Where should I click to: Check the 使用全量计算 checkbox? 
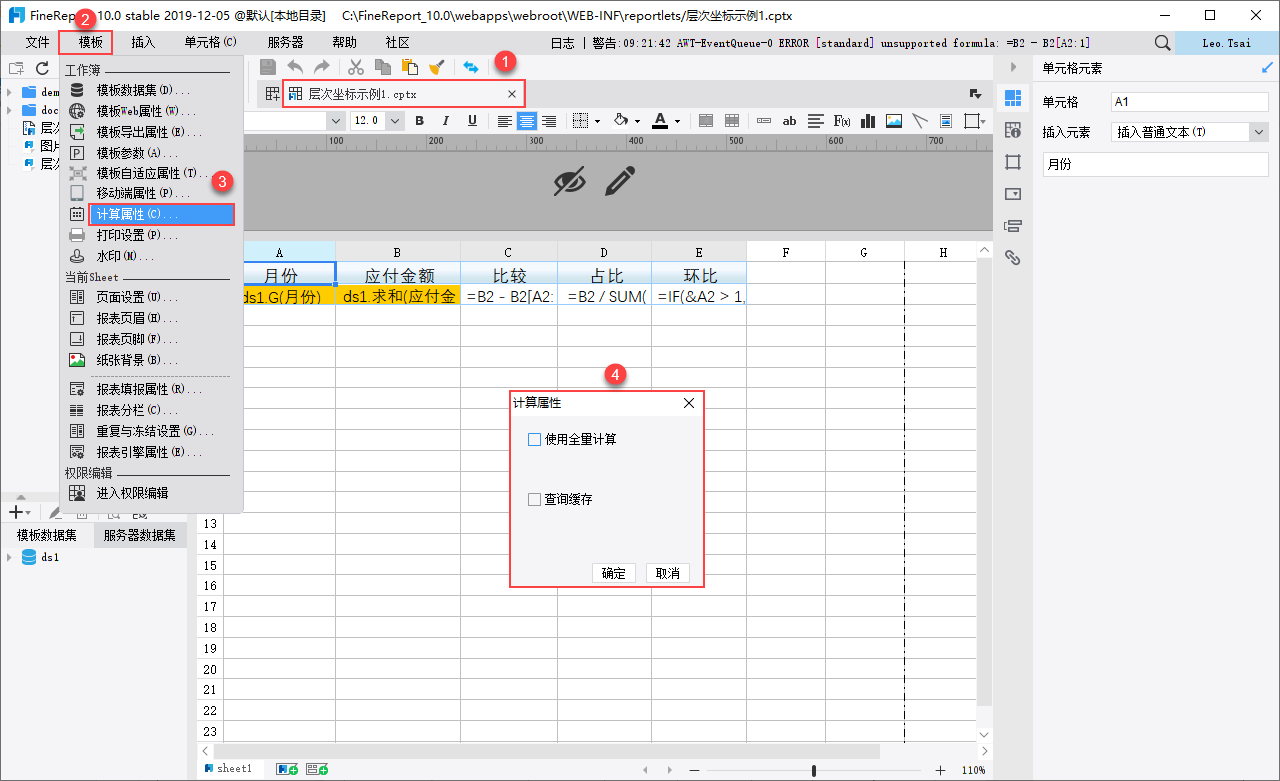[x=534, y=439]
